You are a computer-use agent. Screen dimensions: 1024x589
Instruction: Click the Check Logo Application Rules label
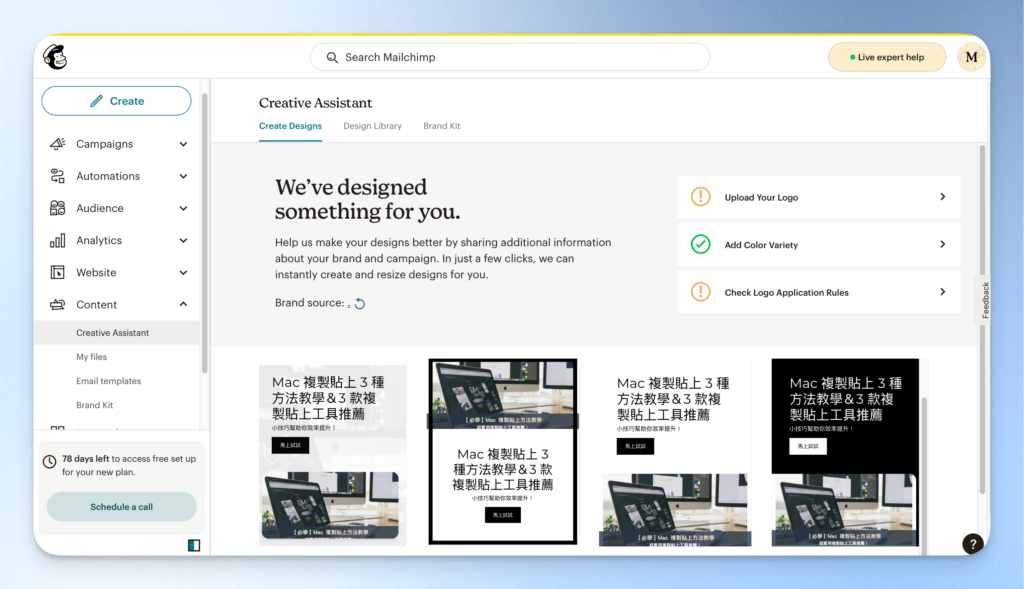click(x=786, y=293)
